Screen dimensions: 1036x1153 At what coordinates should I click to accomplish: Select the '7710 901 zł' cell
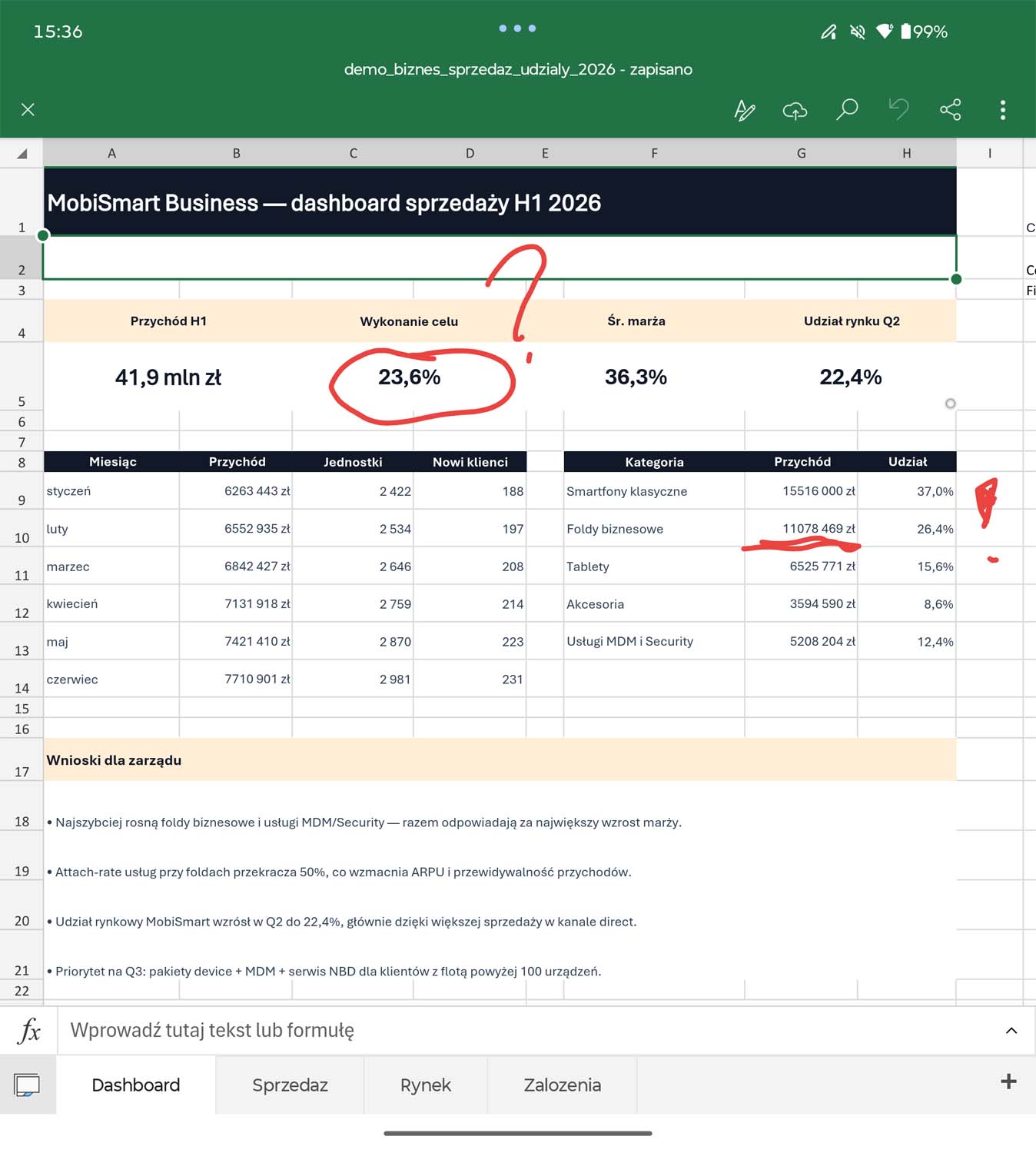pos(236,679)
